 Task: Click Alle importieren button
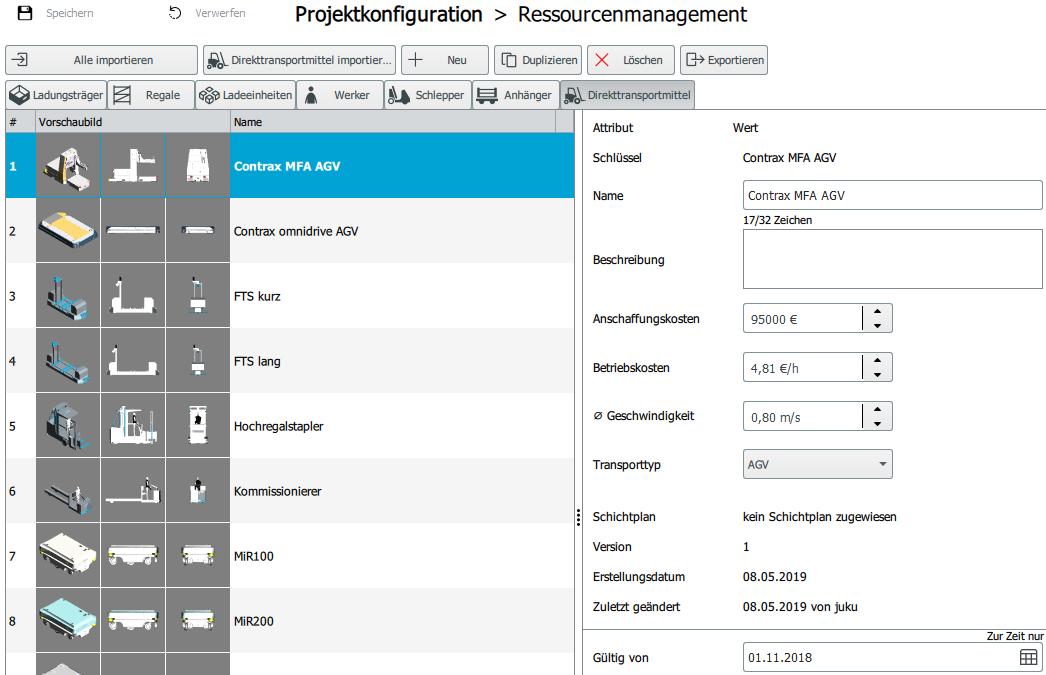coord(101,60)
